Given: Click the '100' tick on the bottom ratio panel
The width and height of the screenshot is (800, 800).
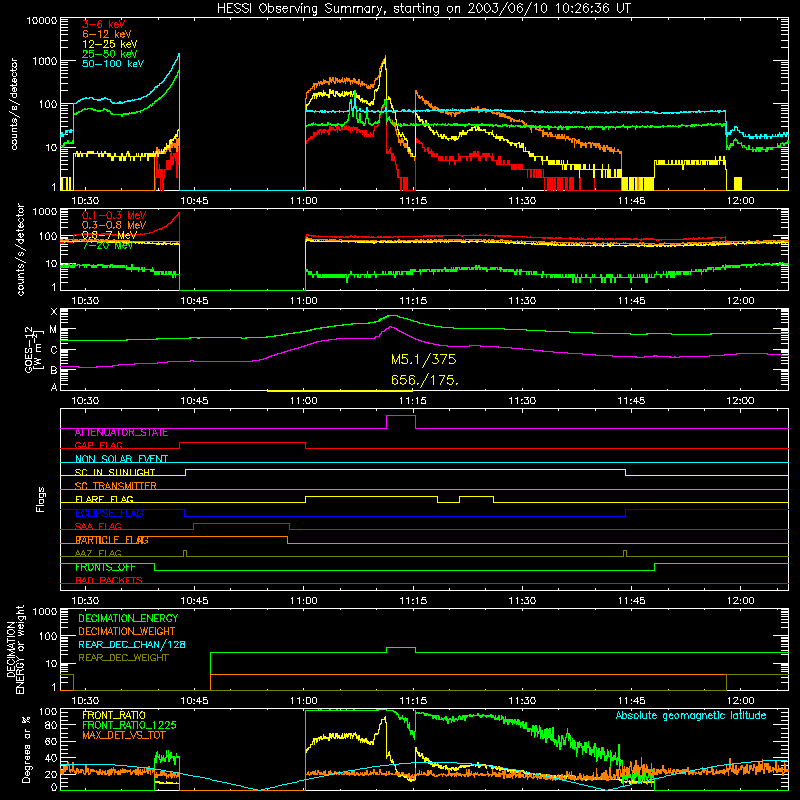Looking at the screenshot, I should pos(48,712).
